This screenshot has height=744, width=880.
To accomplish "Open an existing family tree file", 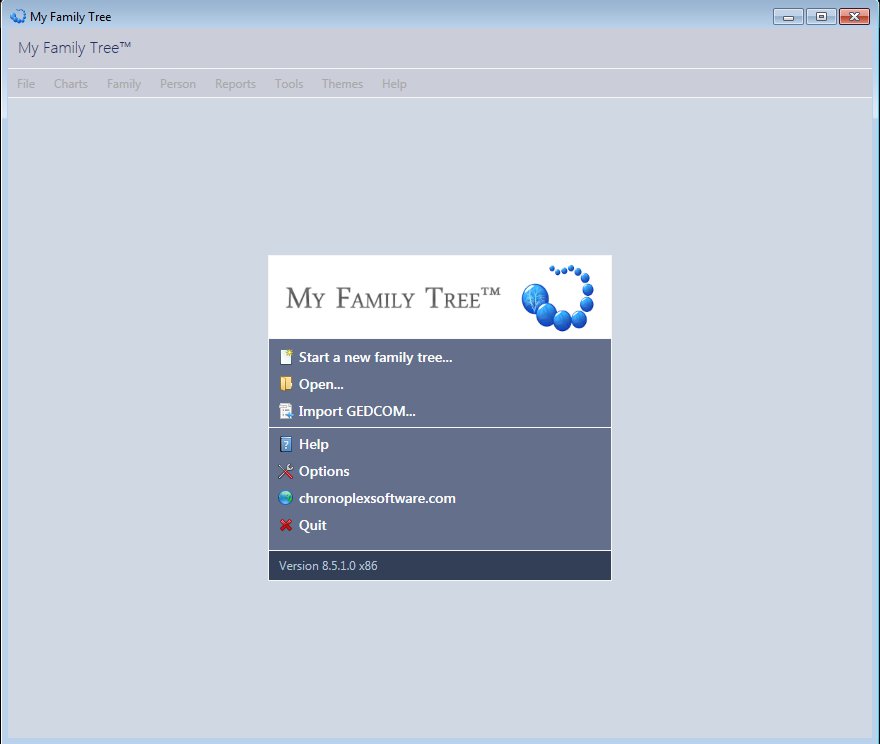I will click(x=320, y=384).
